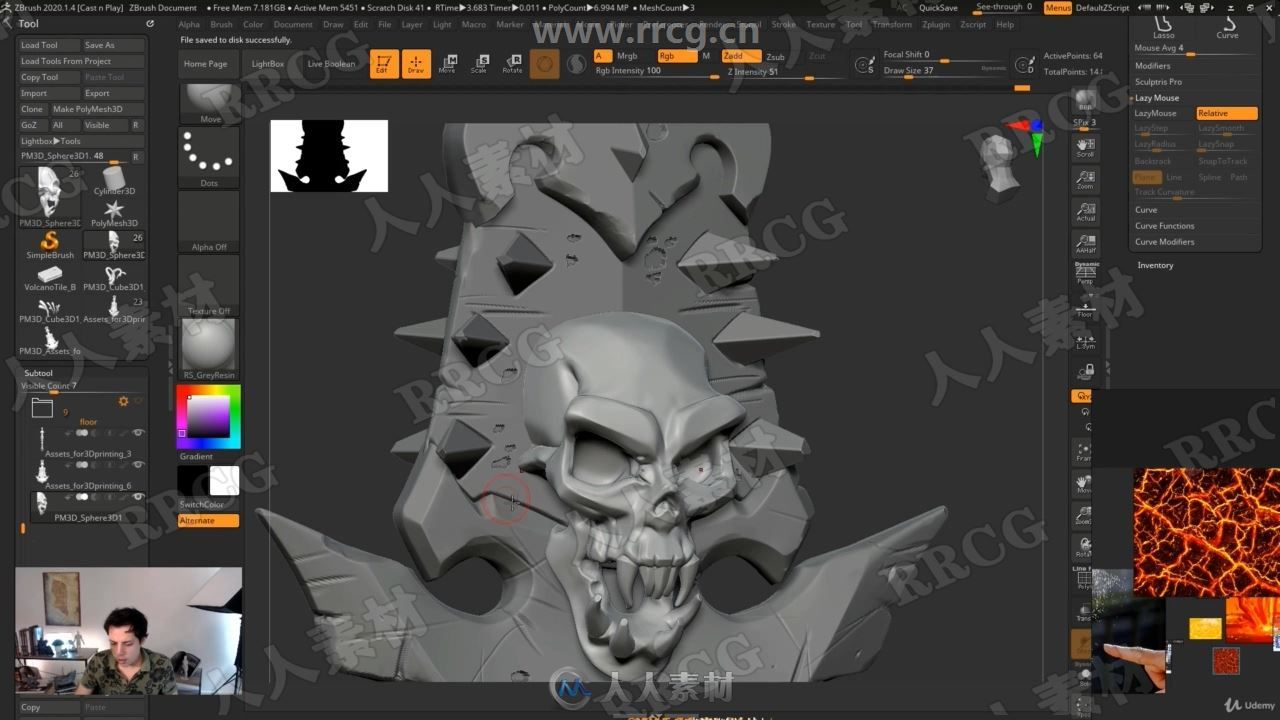Viewport: 1280px width, 720px height.
Task: Click the Tool palette refresh icon
Action: click(150, 23)
